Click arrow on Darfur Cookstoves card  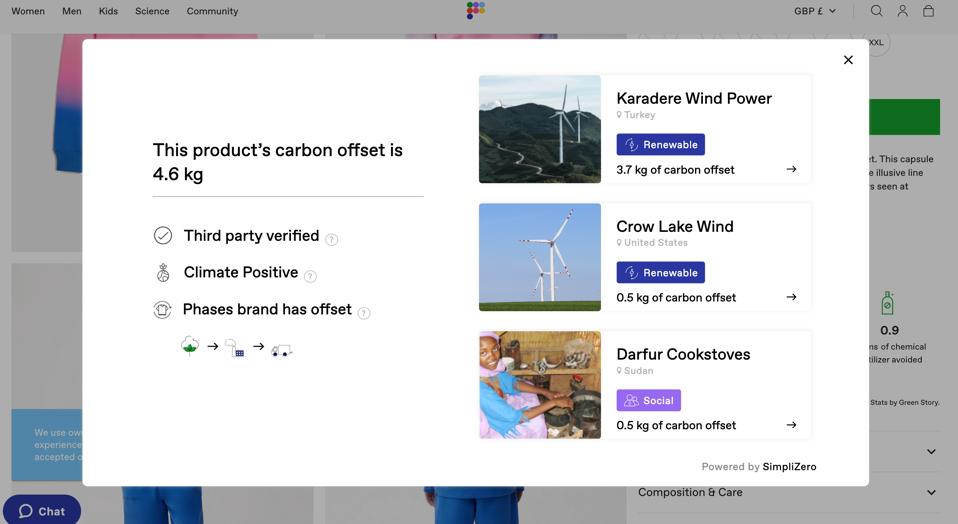pyautogui.click(x=791, y=425)
